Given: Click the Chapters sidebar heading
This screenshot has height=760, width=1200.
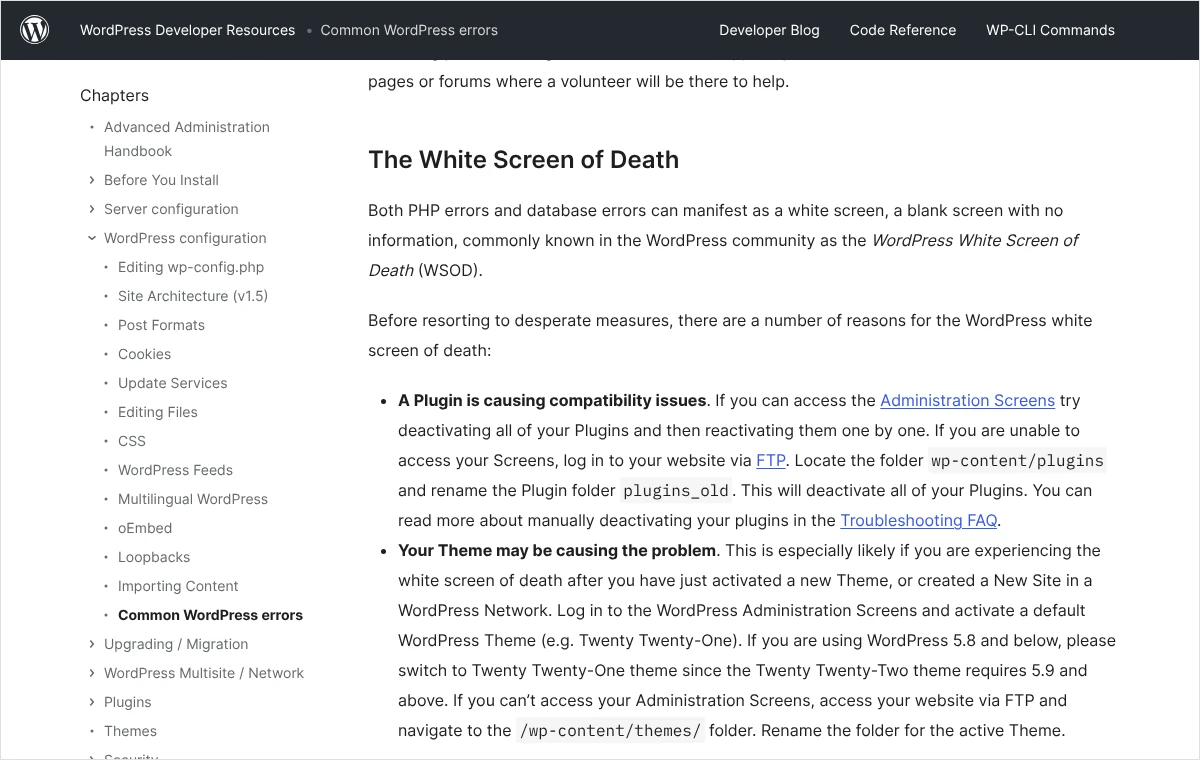Looking at the screenshot, I should (x=114, y=95).
